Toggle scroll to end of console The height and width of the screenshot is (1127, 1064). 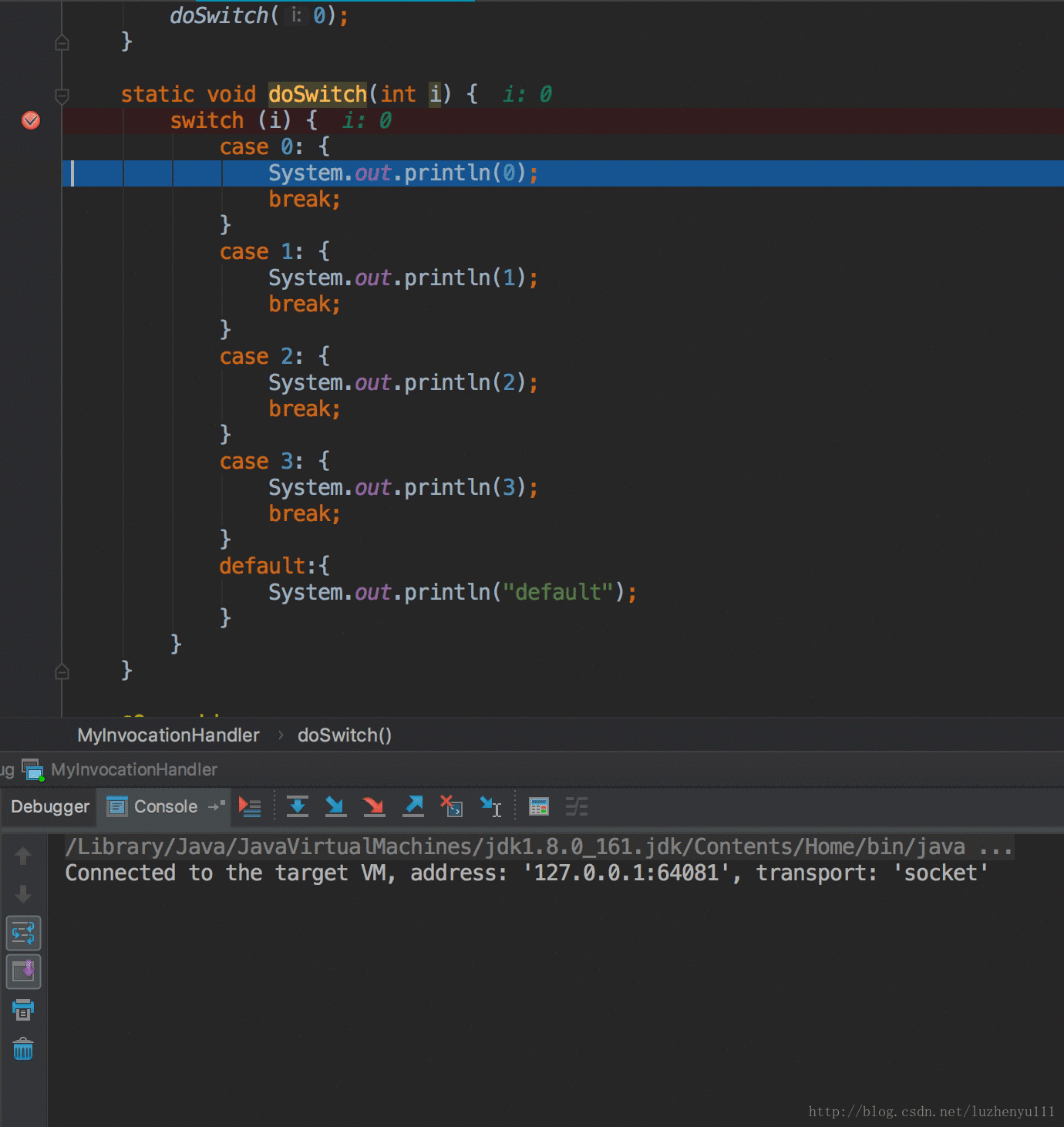[23, 971]
